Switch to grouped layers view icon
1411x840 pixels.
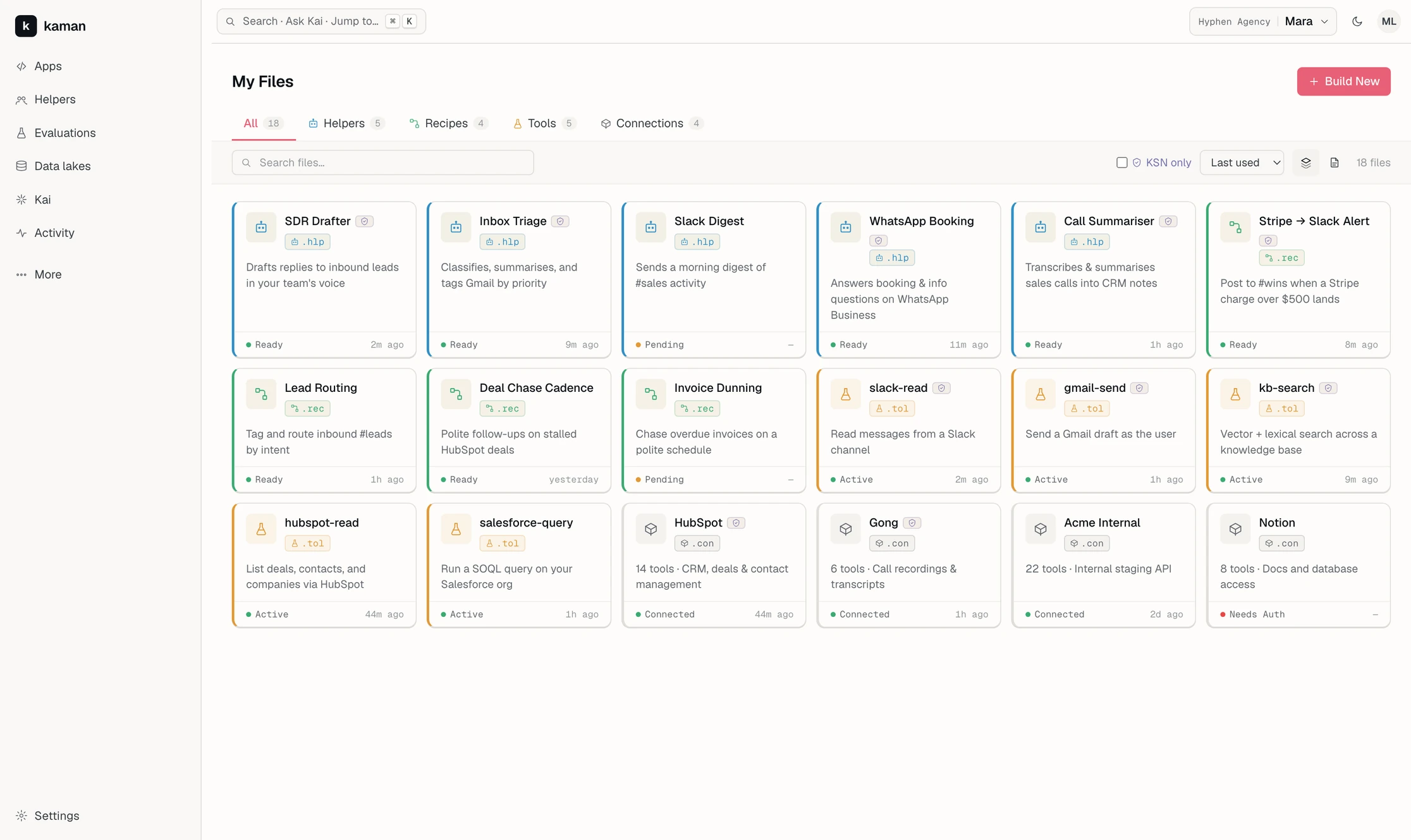click(1306, 162)
